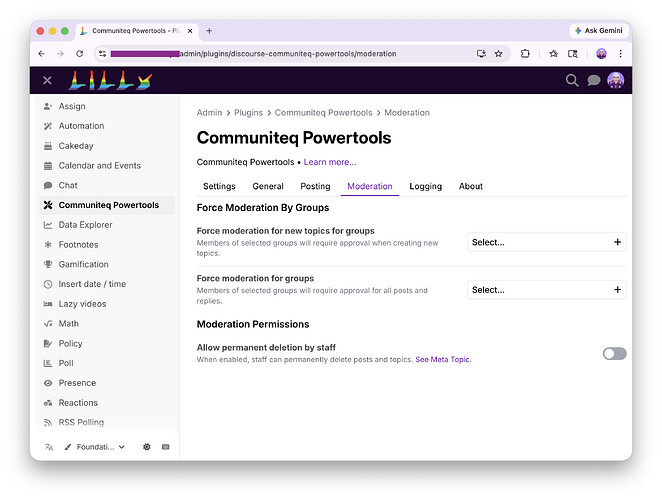Click the translate icon in sidebar footer

49,447
